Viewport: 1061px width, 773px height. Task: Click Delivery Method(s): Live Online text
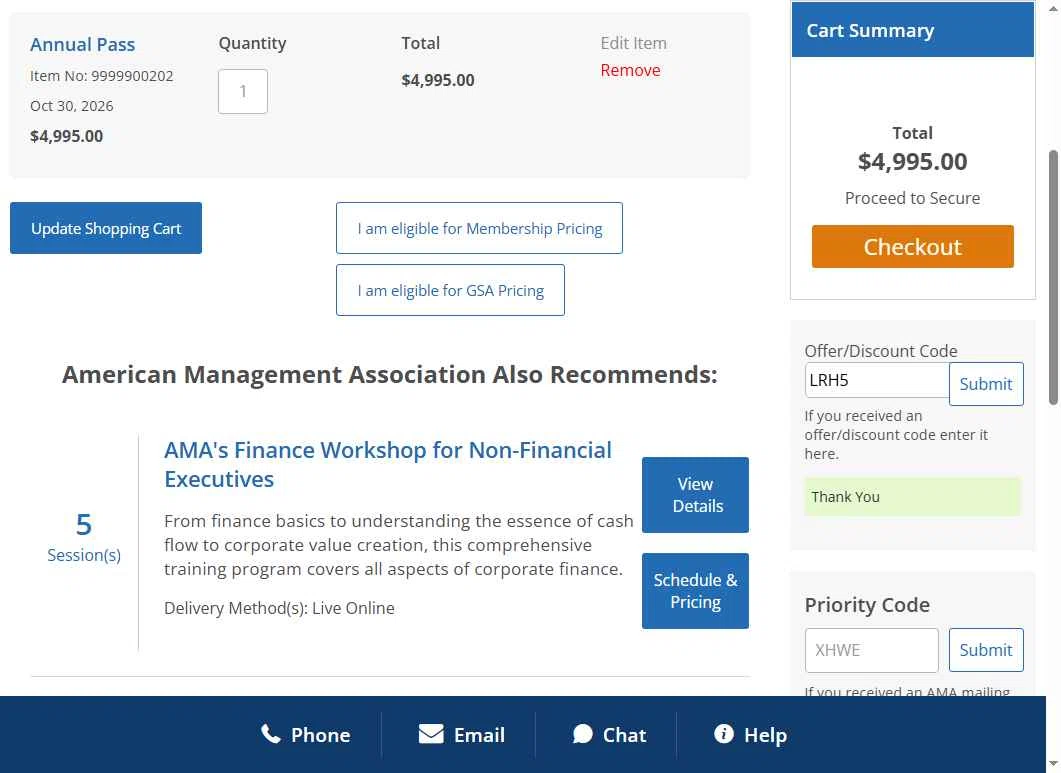279,608
